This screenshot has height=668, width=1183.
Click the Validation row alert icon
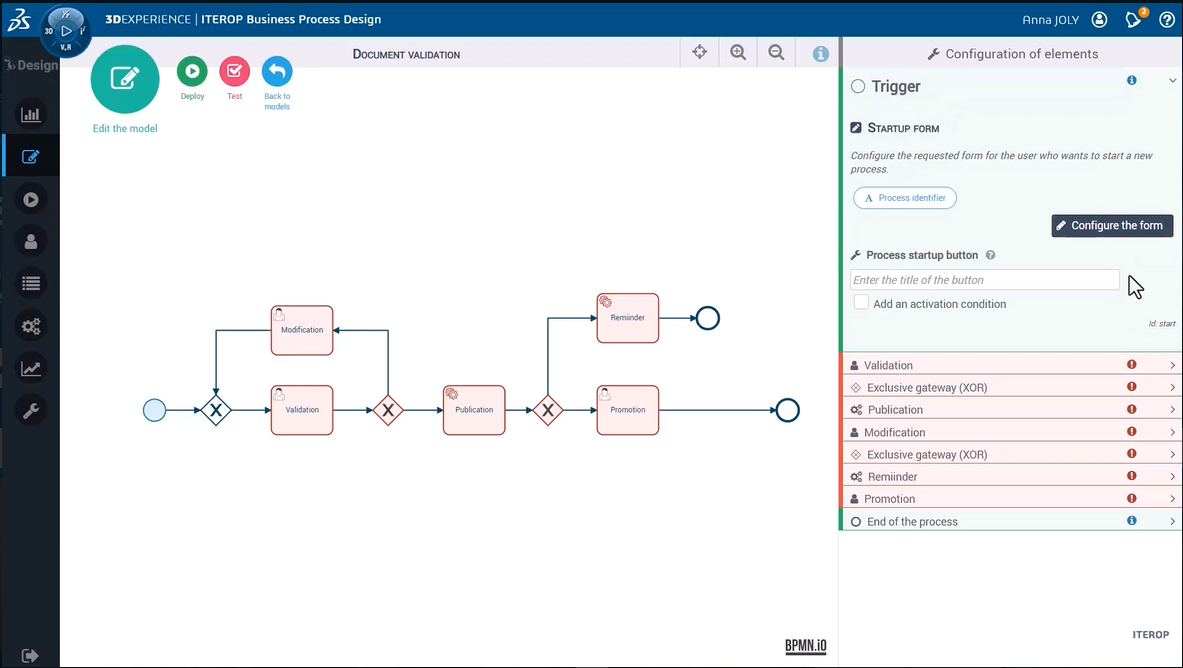tap(1132, 365)
